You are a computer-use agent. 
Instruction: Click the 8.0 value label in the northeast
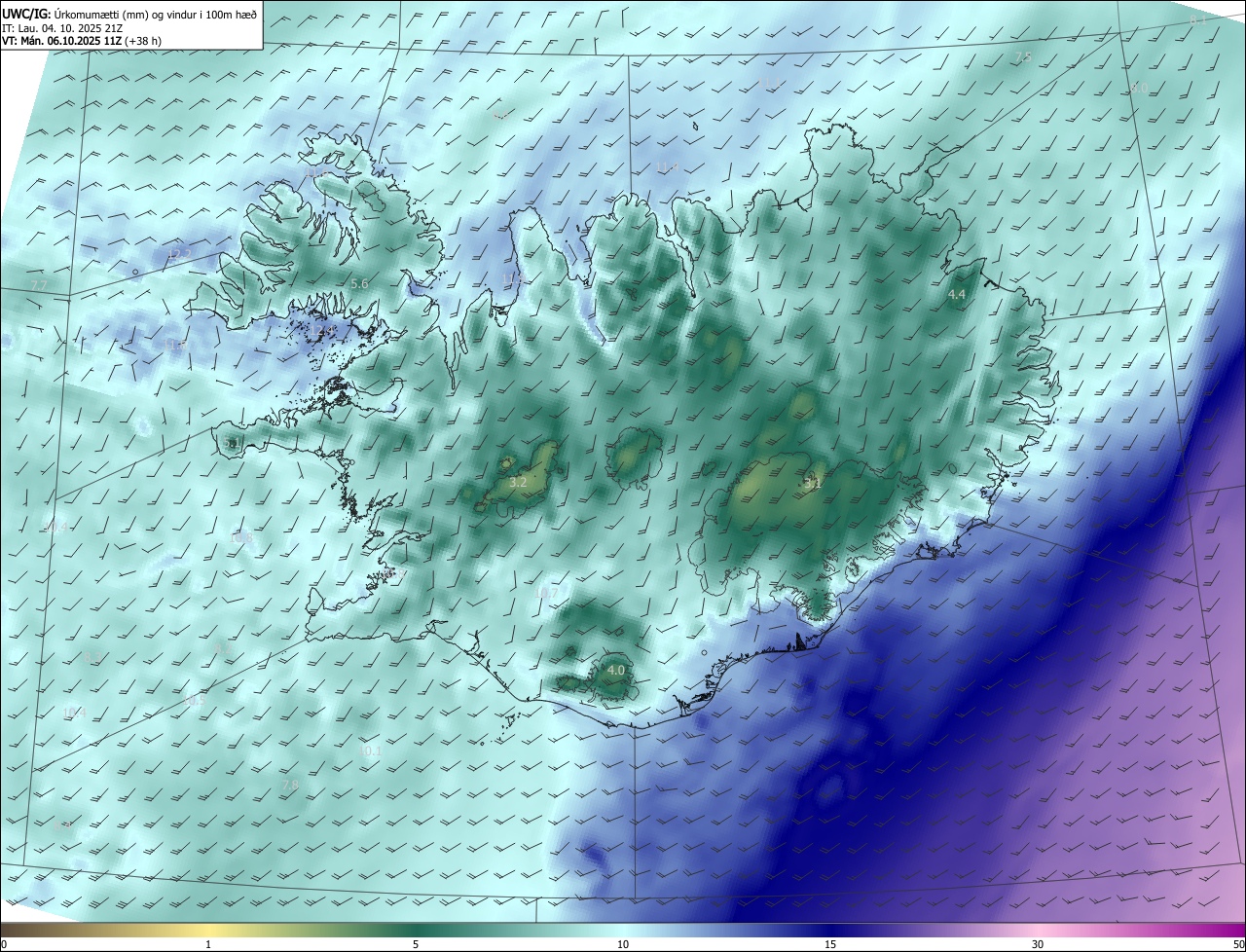[1139, 89]
